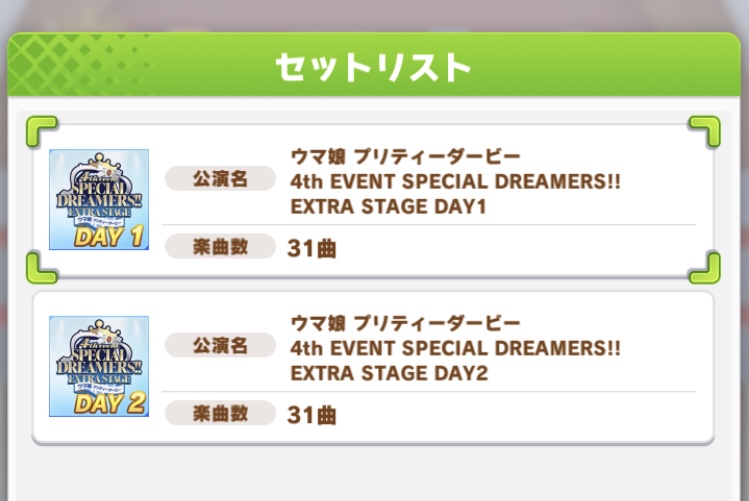Tap the ウマ娘 プリティーダービー line in the DAY1 entry
The image size is (749, 501).
pos(405,157)
